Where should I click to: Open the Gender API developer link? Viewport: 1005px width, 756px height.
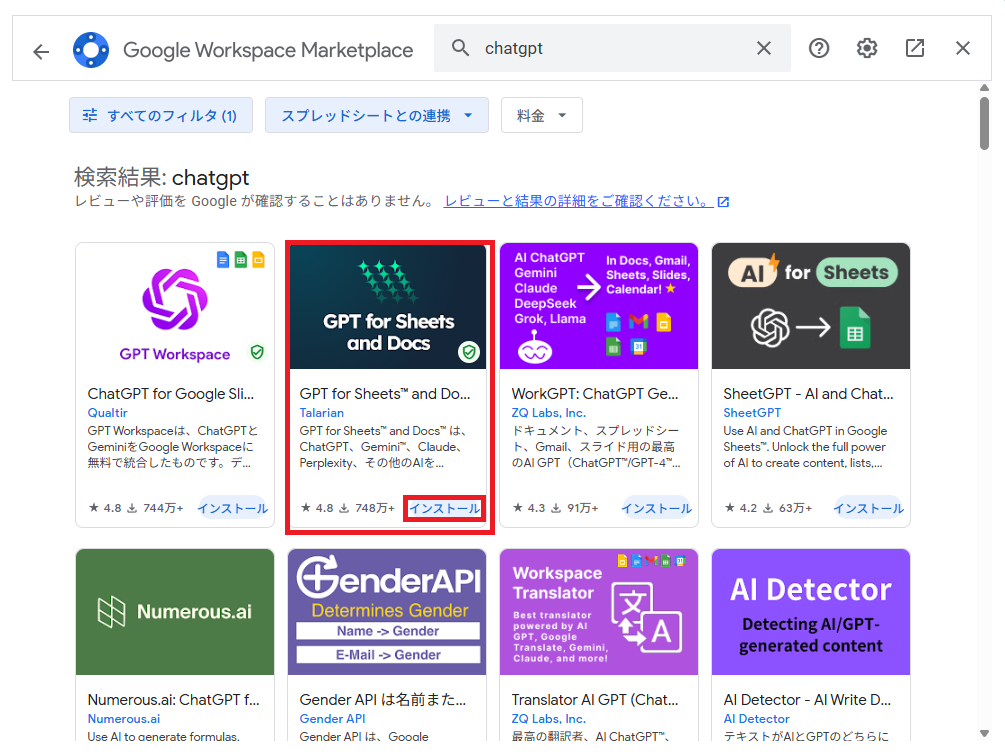click(332, 719)
